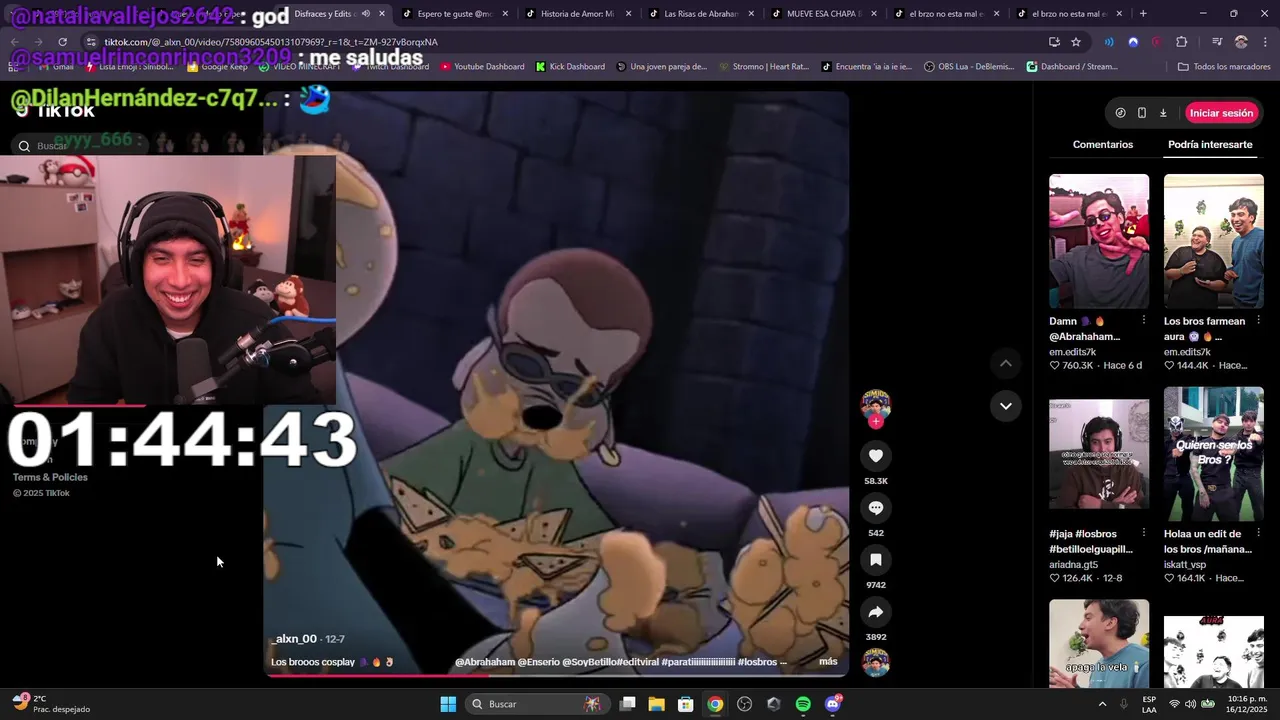
Task: Open more options for Damn video card
Action: (1143, 320)
